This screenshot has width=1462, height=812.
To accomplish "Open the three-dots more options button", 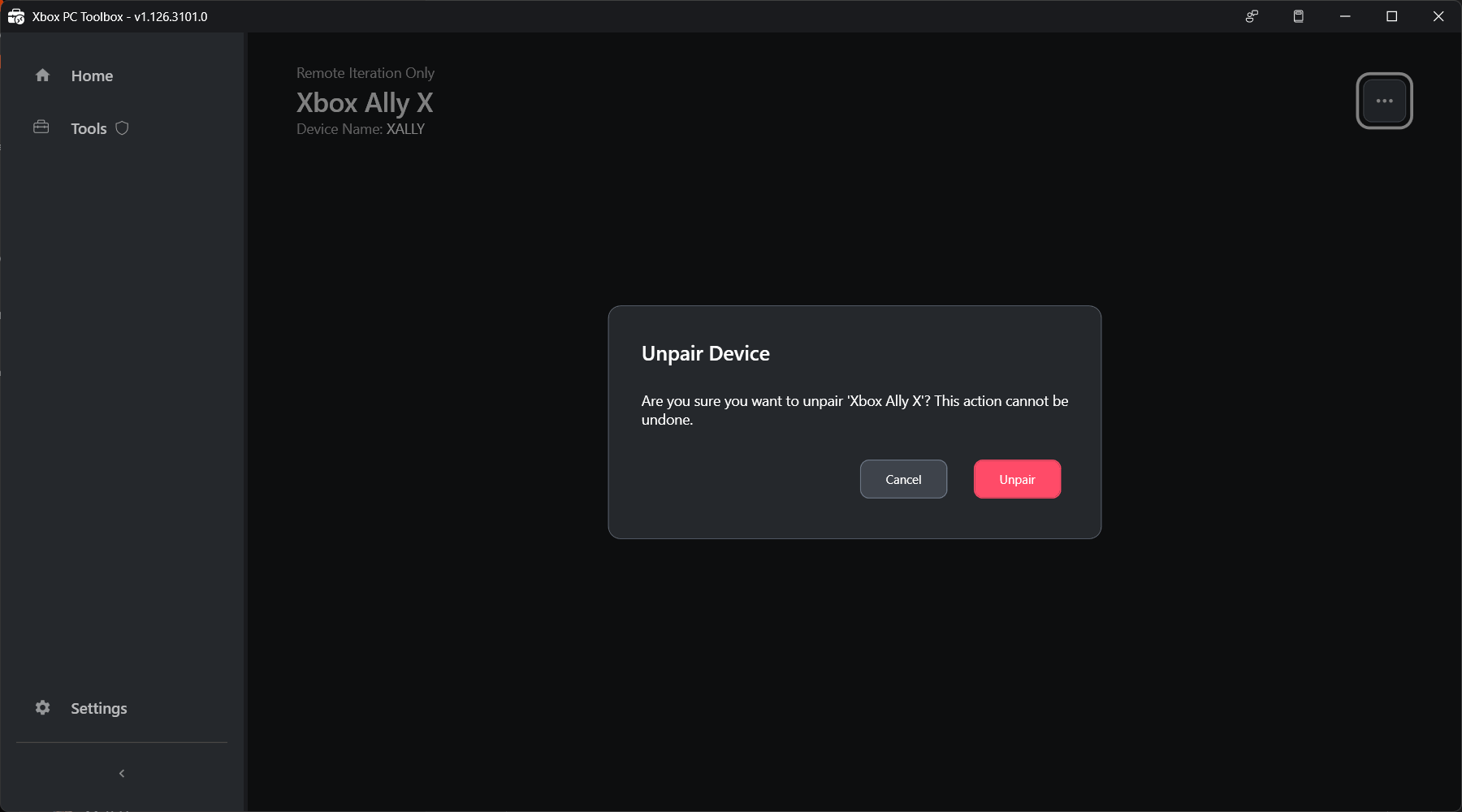I will click(1385, 101).
